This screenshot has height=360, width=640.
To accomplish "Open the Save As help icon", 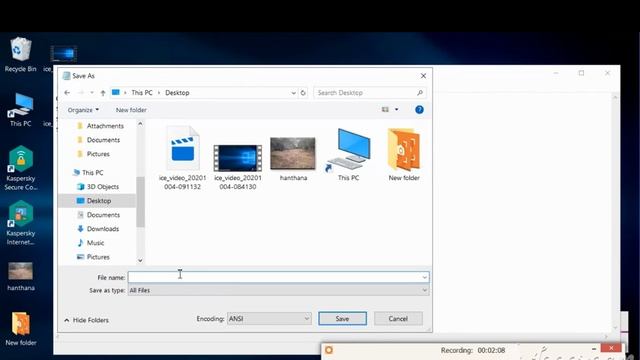I will point(419,109).
